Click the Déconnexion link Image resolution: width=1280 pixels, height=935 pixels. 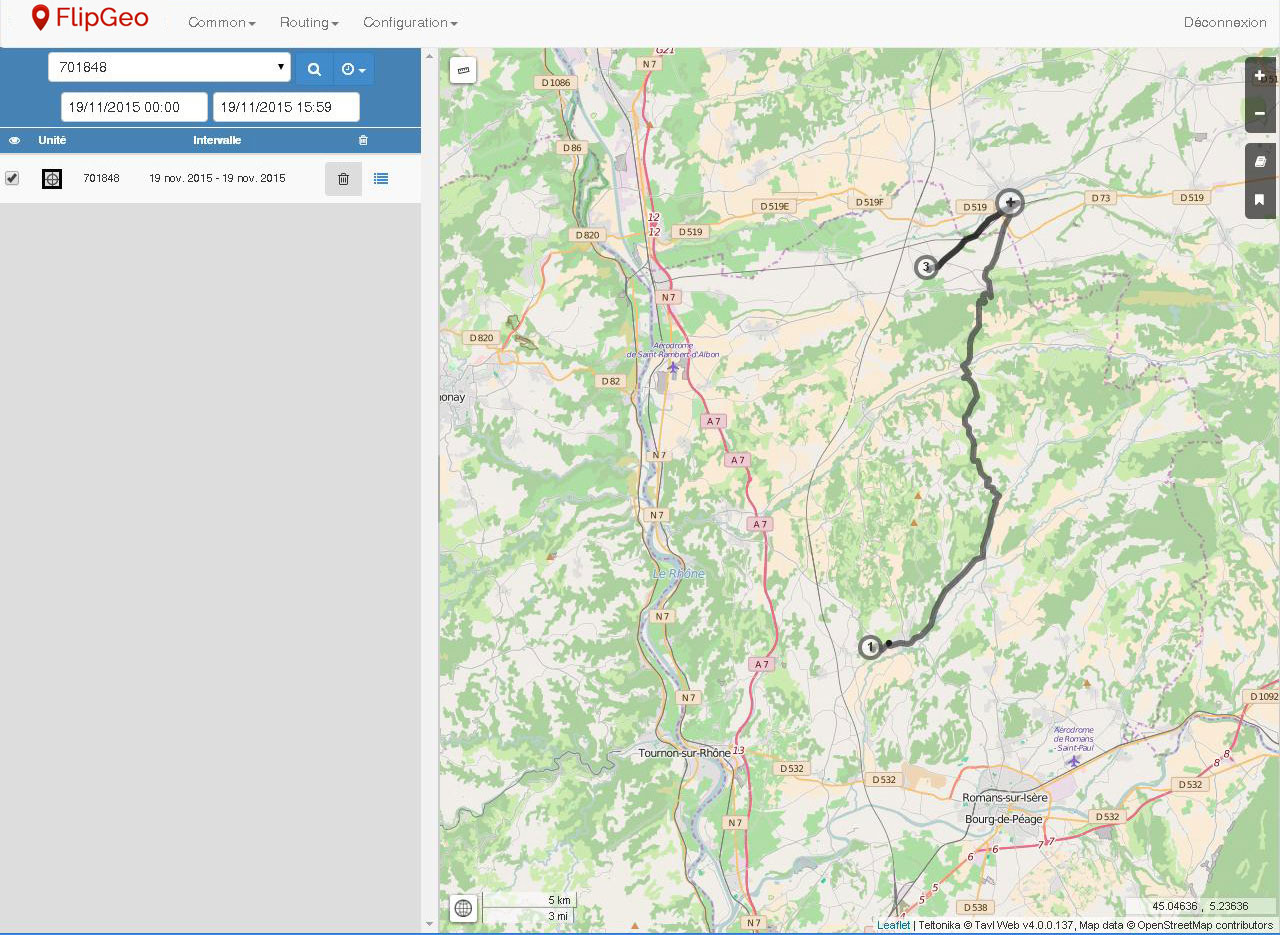click(1224, 22)
